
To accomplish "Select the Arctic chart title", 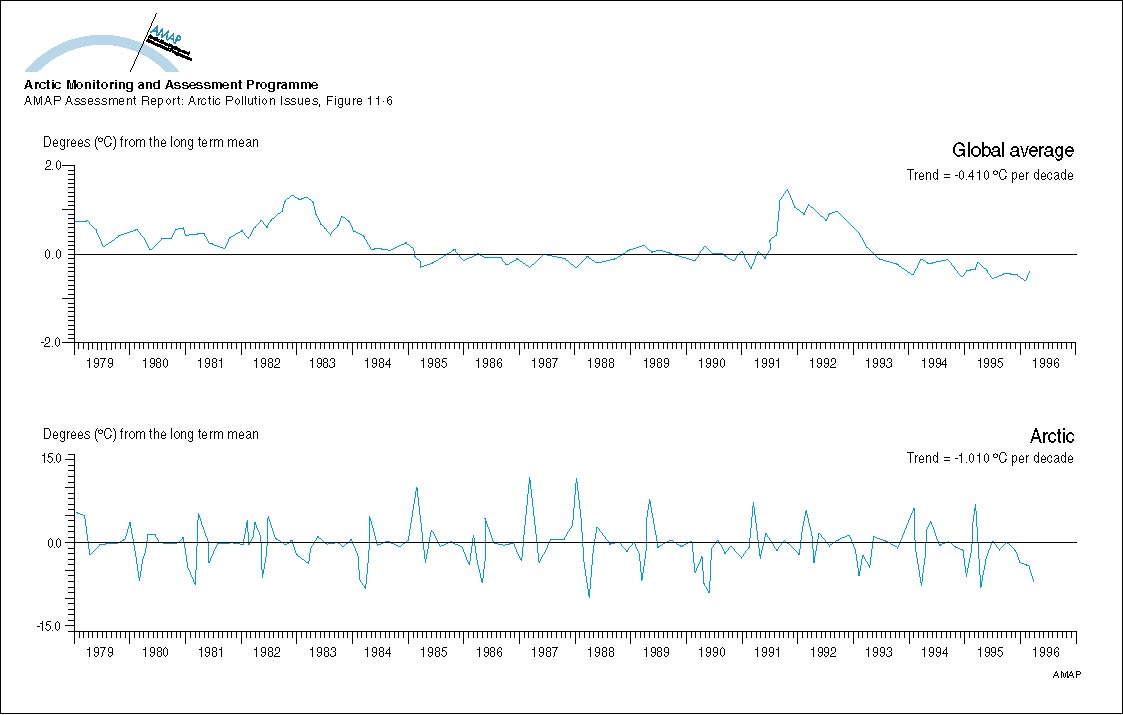I will [1051, 437].
